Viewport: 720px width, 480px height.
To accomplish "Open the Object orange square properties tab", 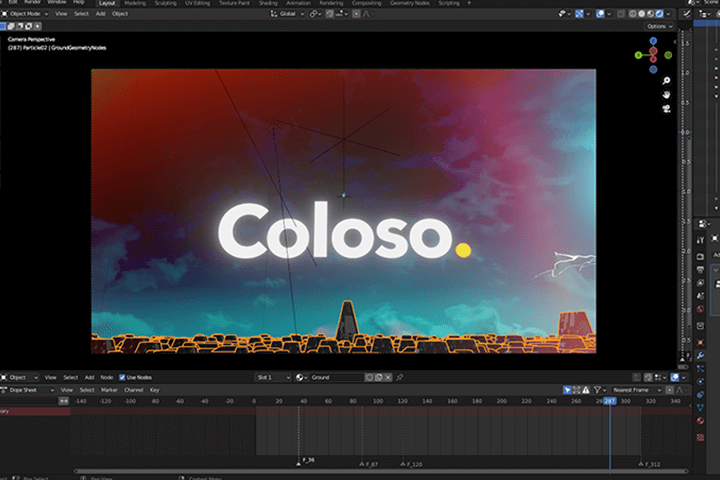I will (x=700, y=342).
